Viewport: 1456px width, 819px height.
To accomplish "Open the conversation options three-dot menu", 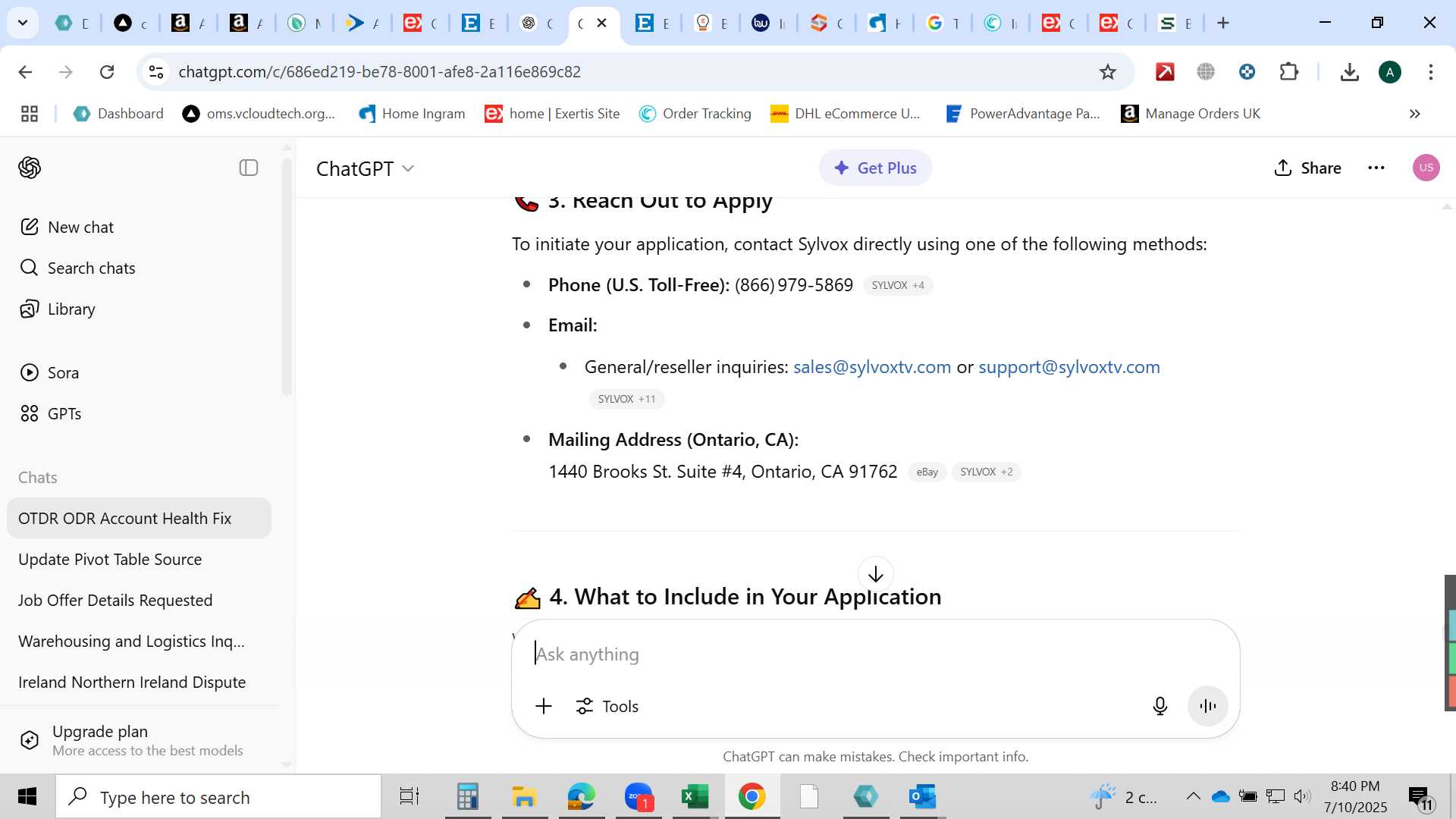I will 1376,168.
